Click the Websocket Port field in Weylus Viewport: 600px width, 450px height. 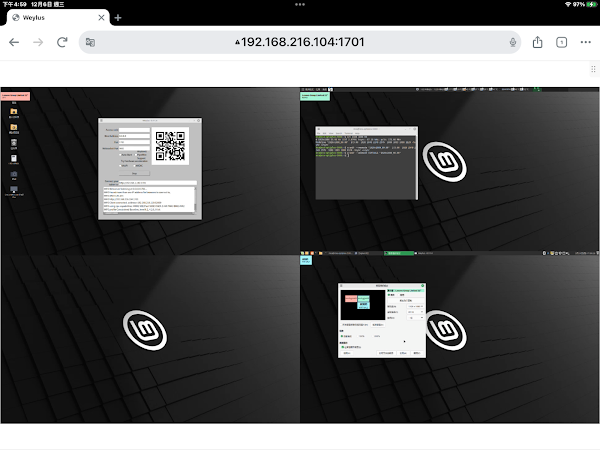click(134, 148)
